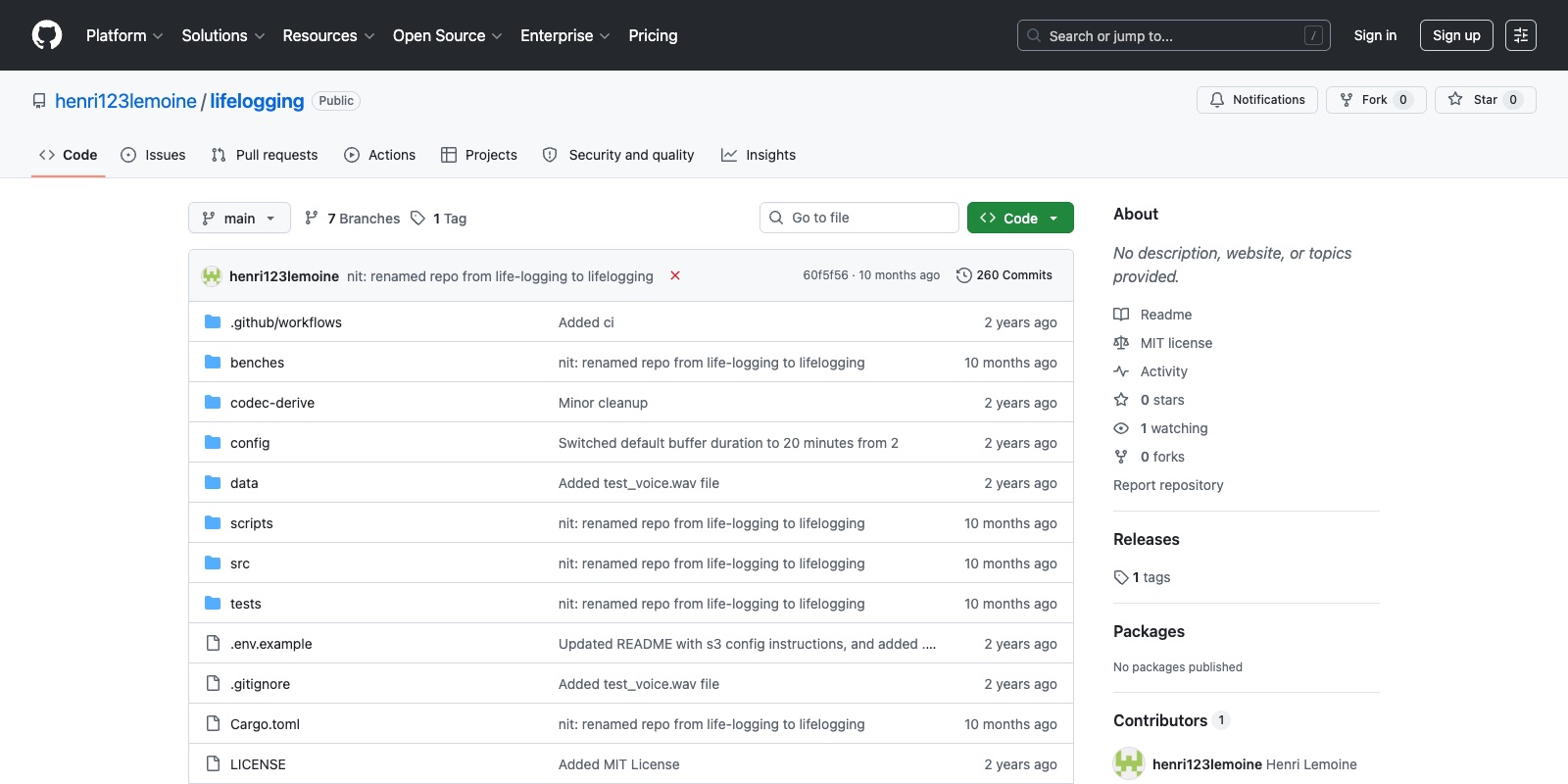Open the main branch selector dropdown

(x=239, y=218)
